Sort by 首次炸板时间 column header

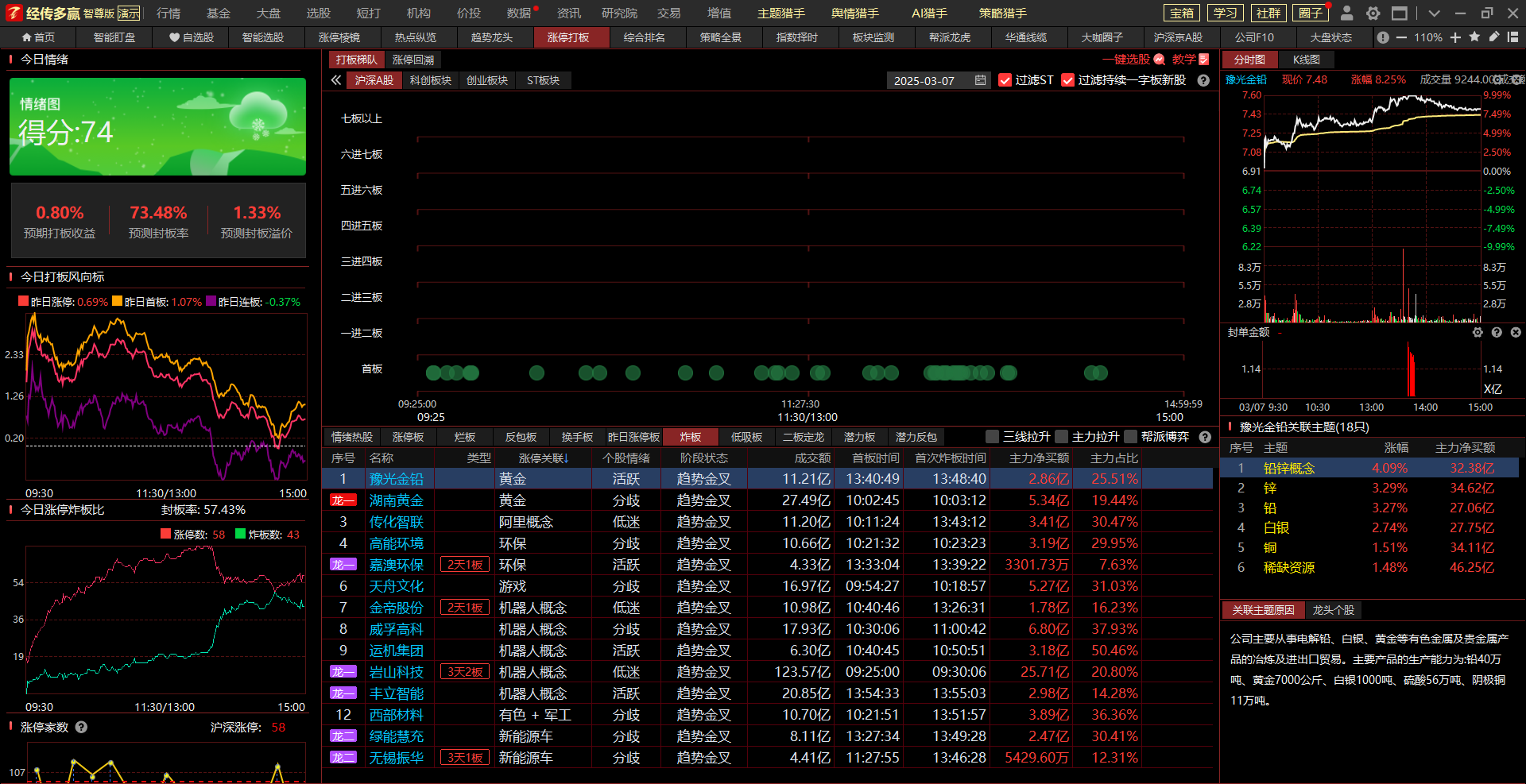[950, 458]
